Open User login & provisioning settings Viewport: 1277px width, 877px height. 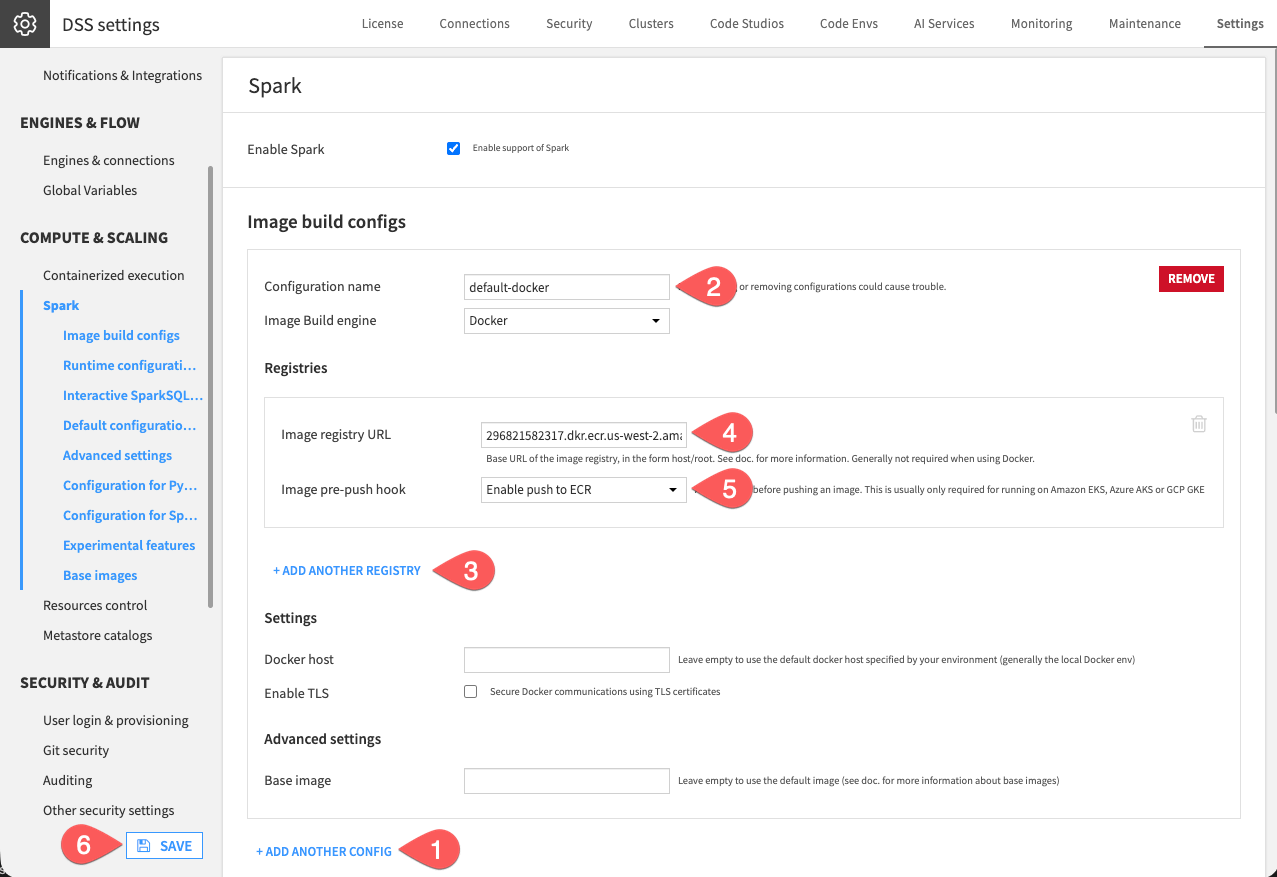coord(116,720)
